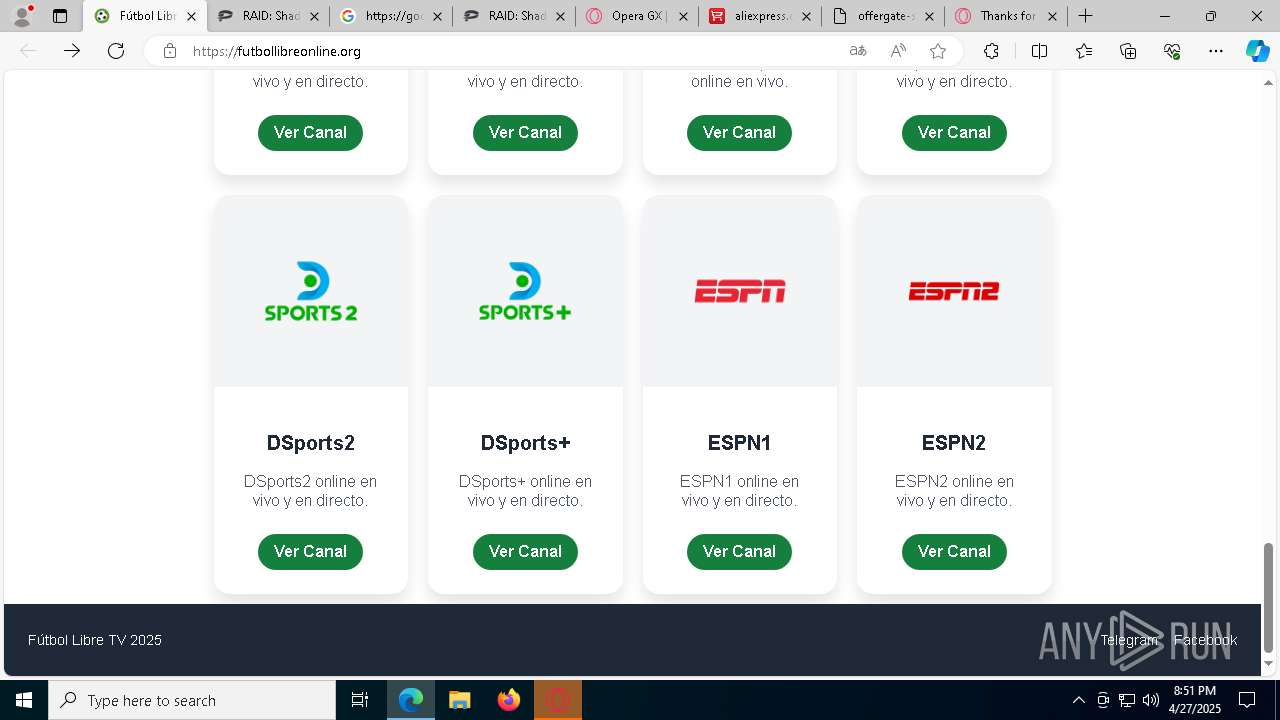1280x720 pixels.
Task: Open the Favorites list icon
Action: 1083,51
